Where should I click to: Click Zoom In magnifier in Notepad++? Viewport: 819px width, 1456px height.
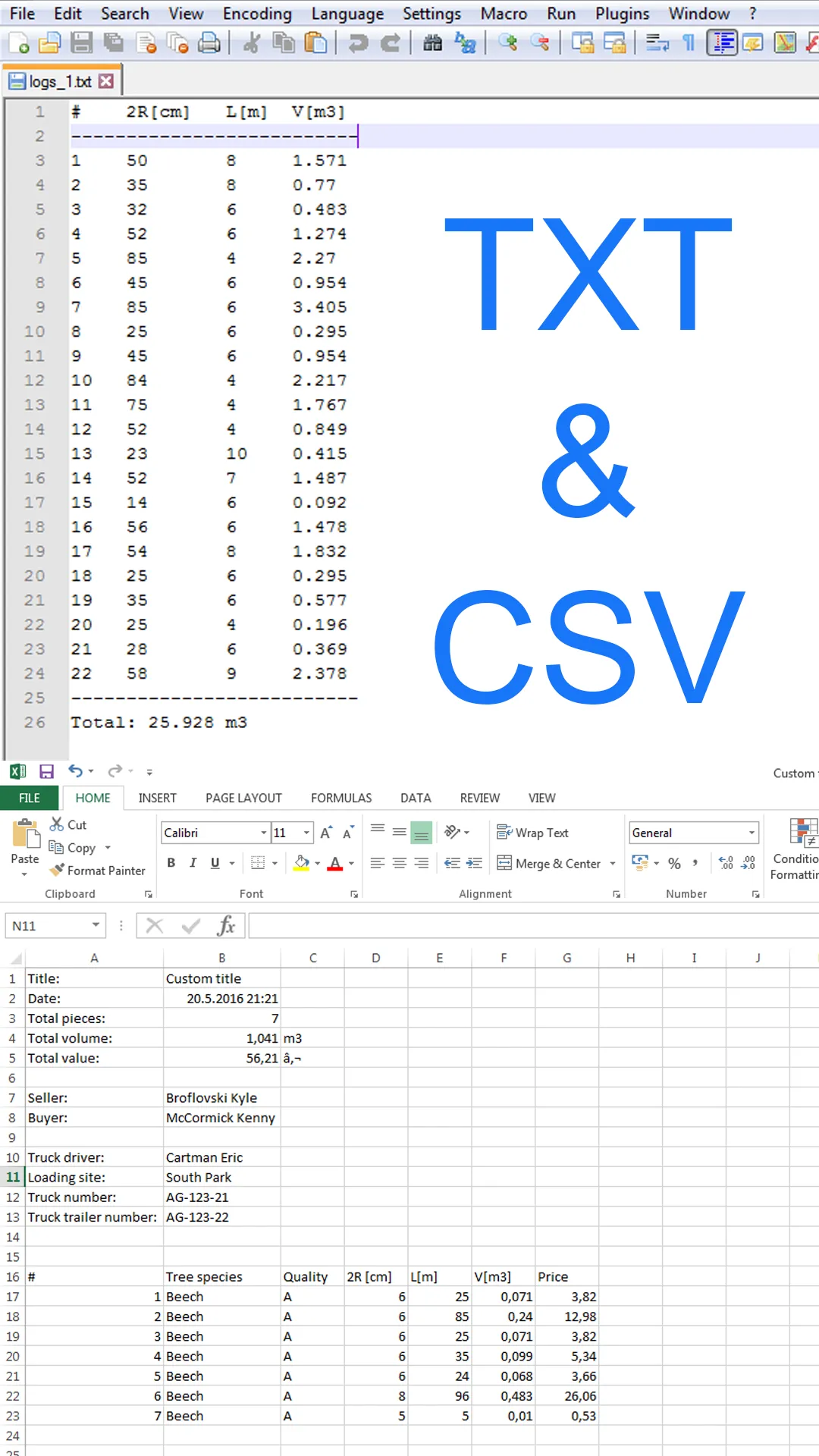coord(507,43)
